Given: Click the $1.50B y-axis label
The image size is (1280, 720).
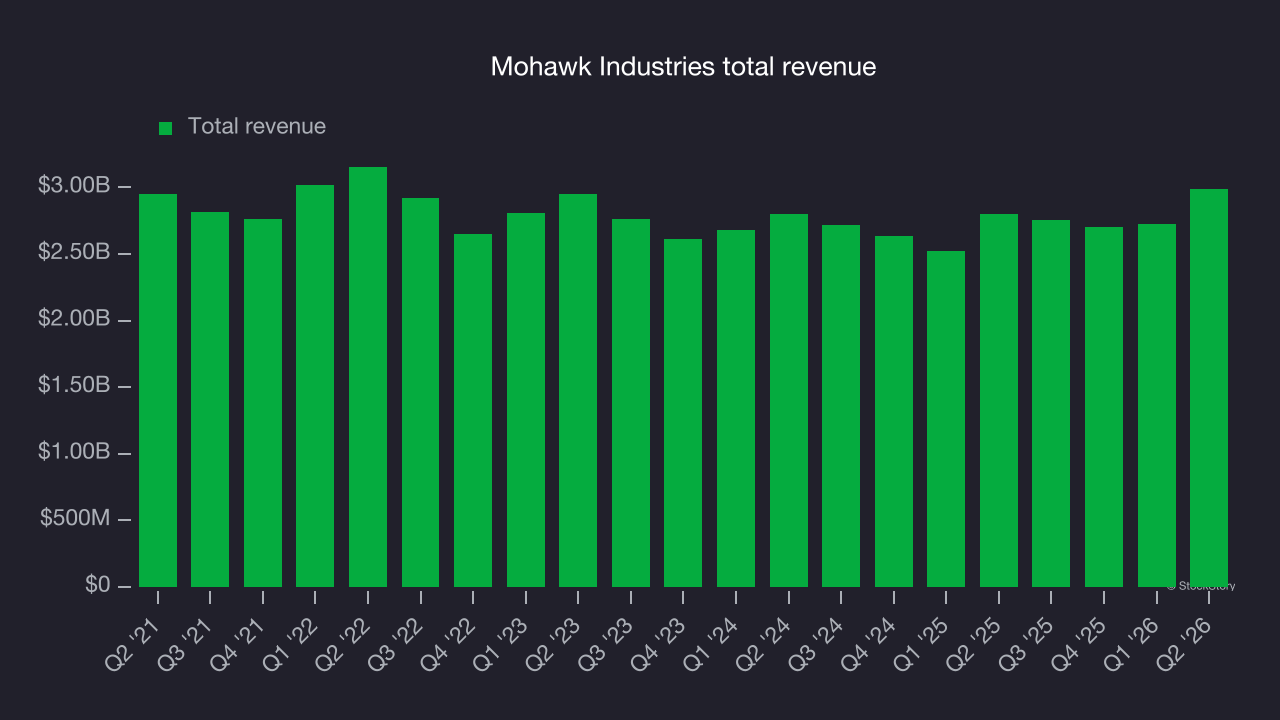Looking at the screenshot, I should [x=74, y=385].
